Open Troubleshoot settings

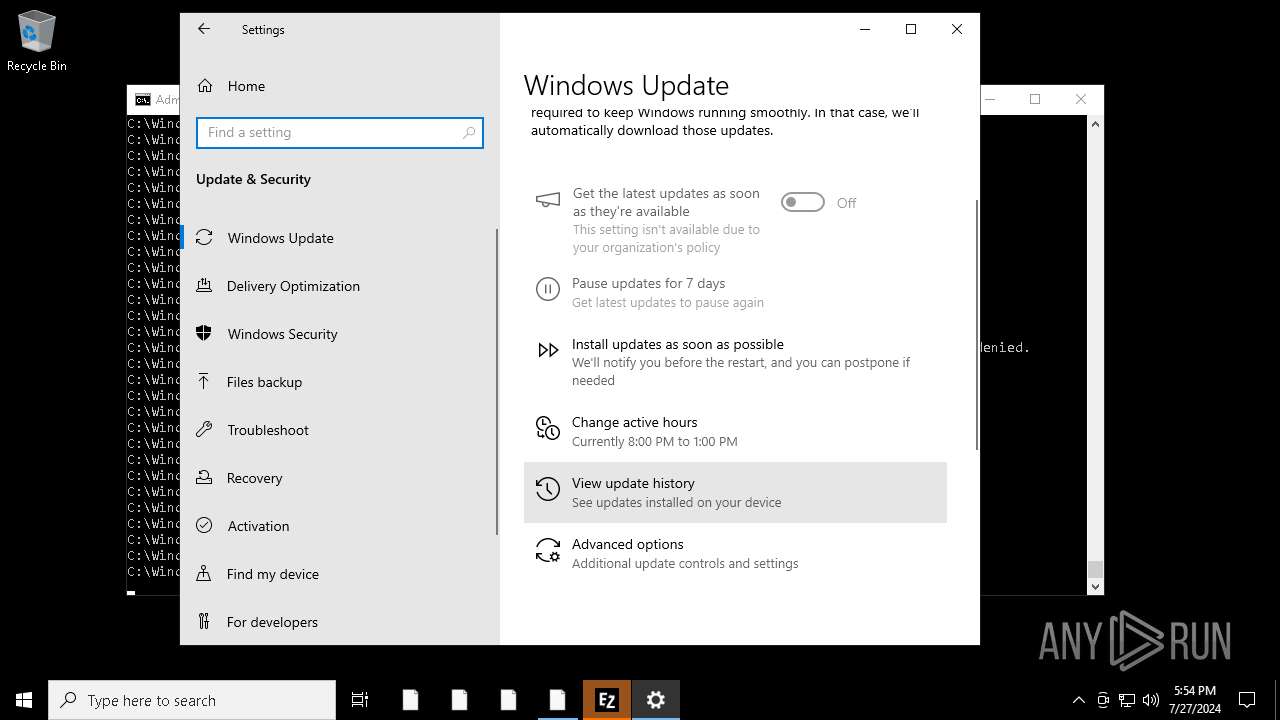340,430
